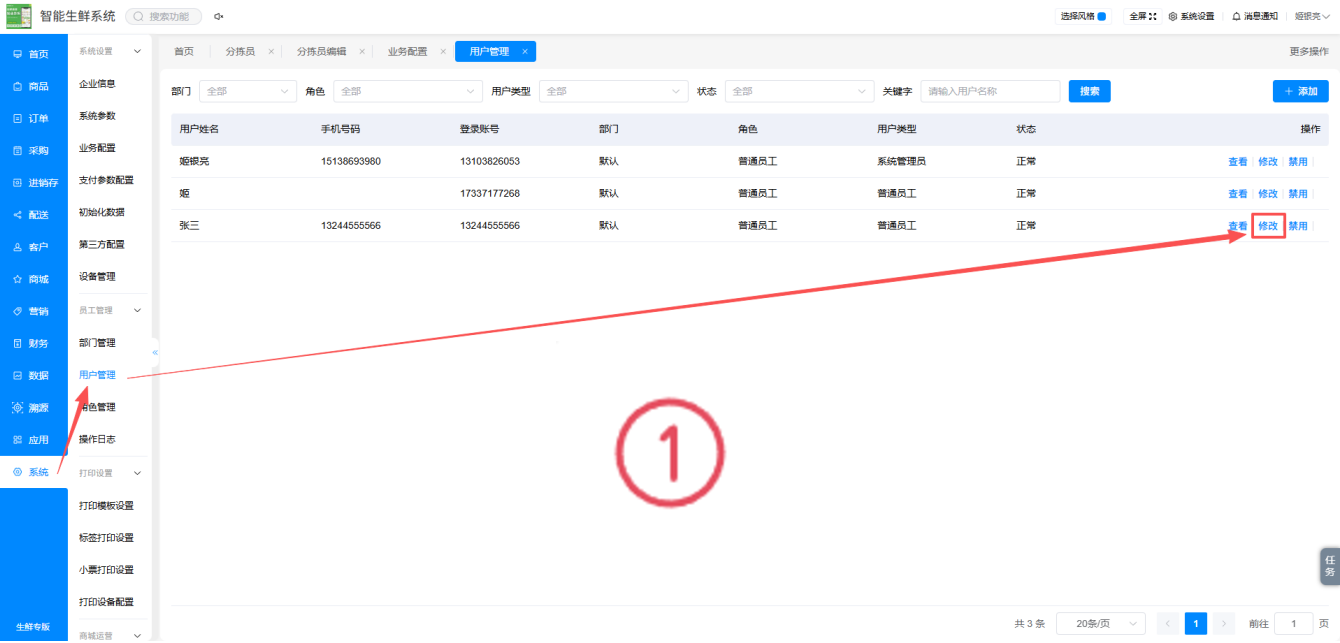The image size is (1340, 643).
Task: Switch to the 分拣员编辑 tab
Action: tap(321, 51)
